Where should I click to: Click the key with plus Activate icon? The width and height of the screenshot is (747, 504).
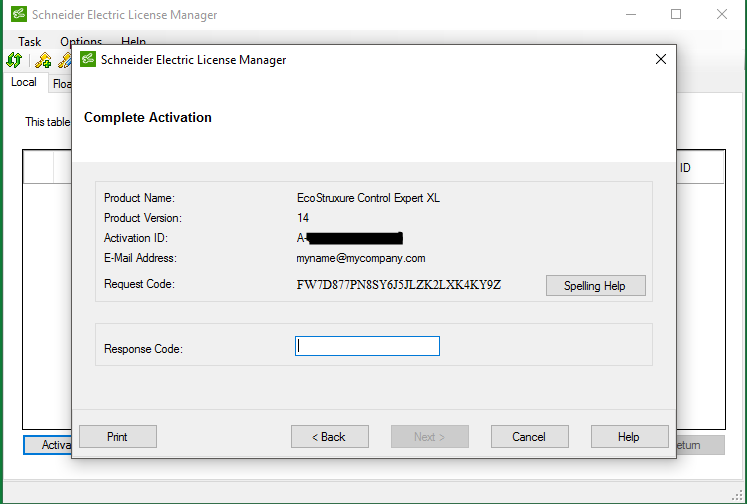tap(43, 60)
